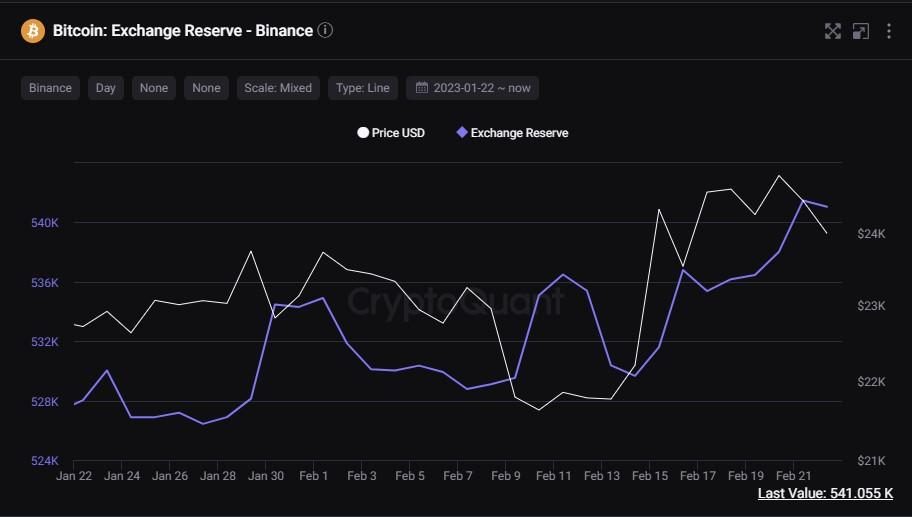Open the info tooltip icon beside the title
Image resolution: width=912 pixels, height=517 pixels.
(x=326, y=30)
